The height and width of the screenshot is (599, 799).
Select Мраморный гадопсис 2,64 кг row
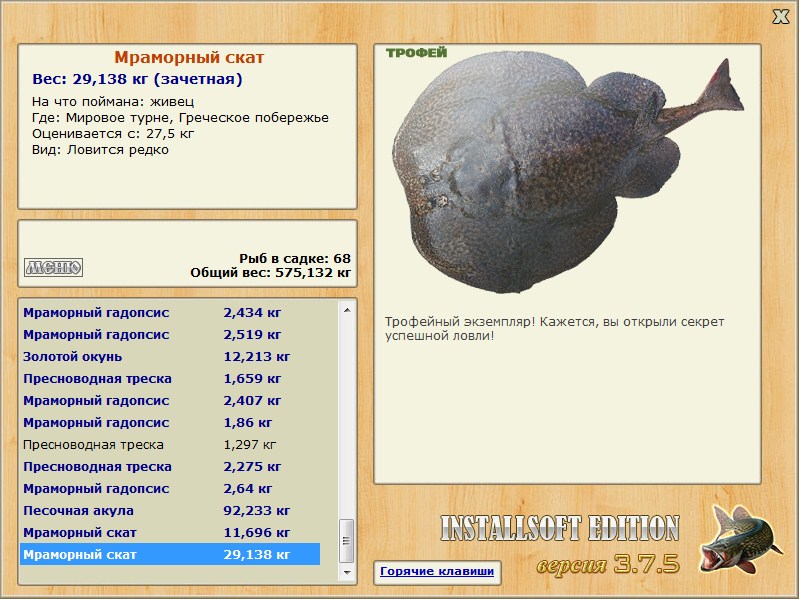coord(170,488)
